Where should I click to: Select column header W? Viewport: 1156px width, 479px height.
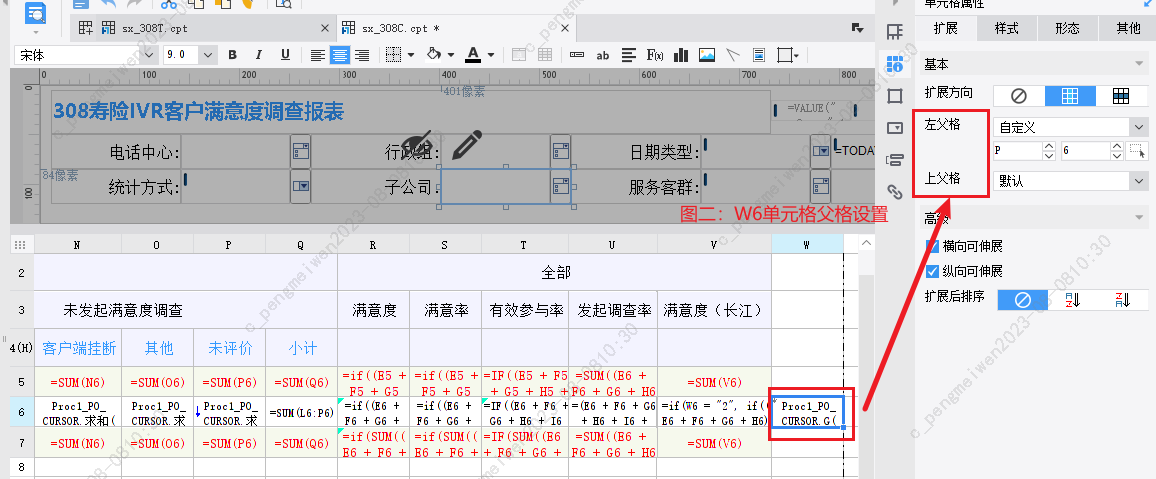(807, 245)
